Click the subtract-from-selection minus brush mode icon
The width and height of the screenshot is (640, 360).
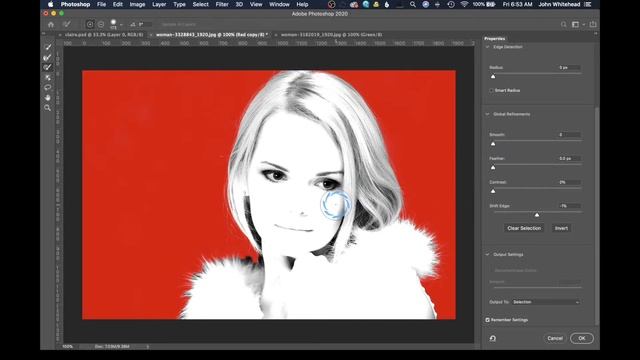(x=101, y=24)
